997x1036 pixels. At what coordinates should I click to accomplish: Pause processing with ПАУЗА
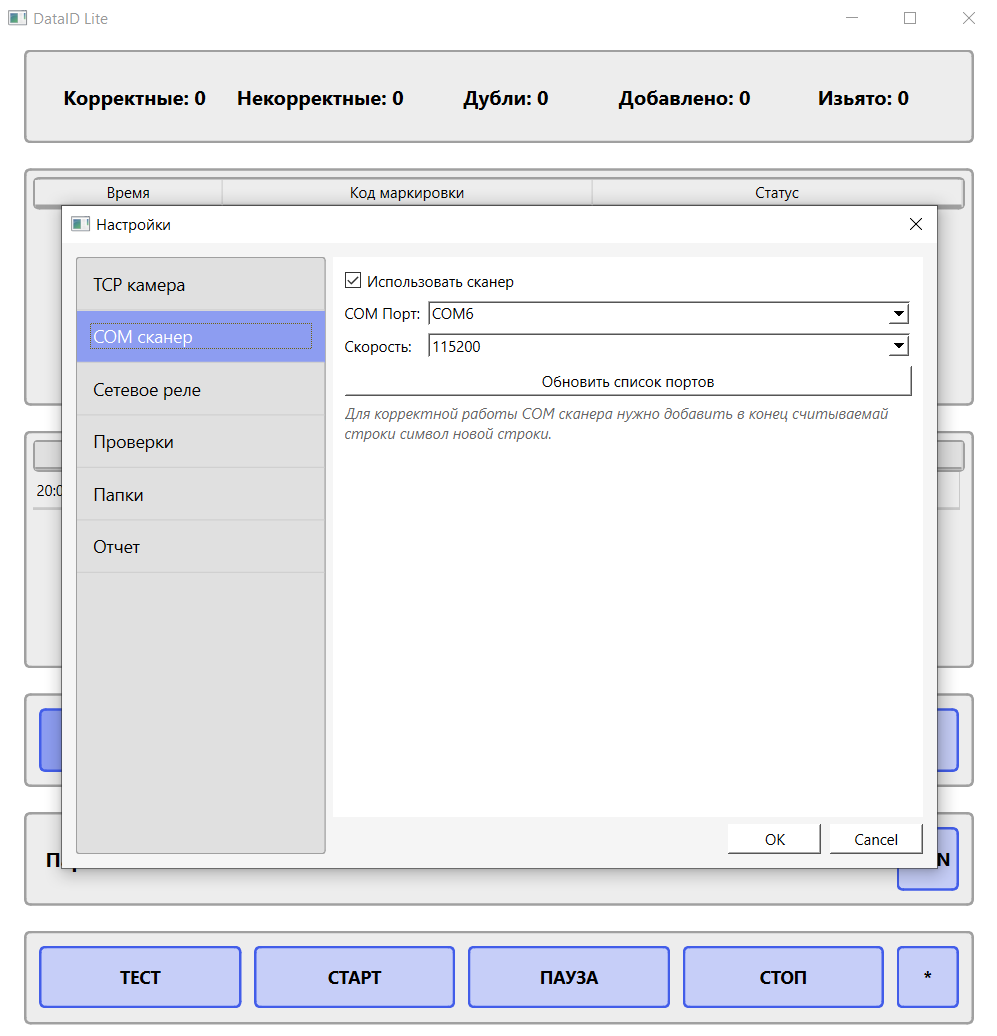click(x=568, y=977)
